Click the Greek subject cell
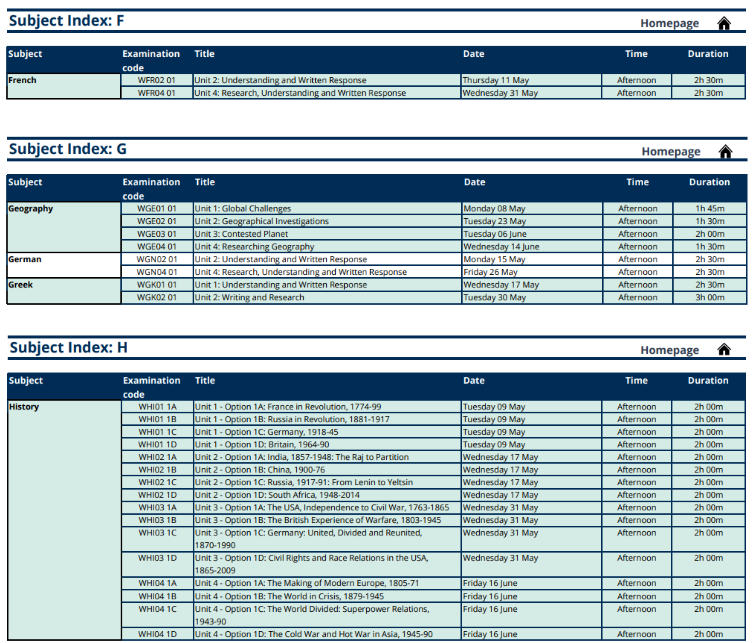 pyautogui.click(x=64, y=291)
